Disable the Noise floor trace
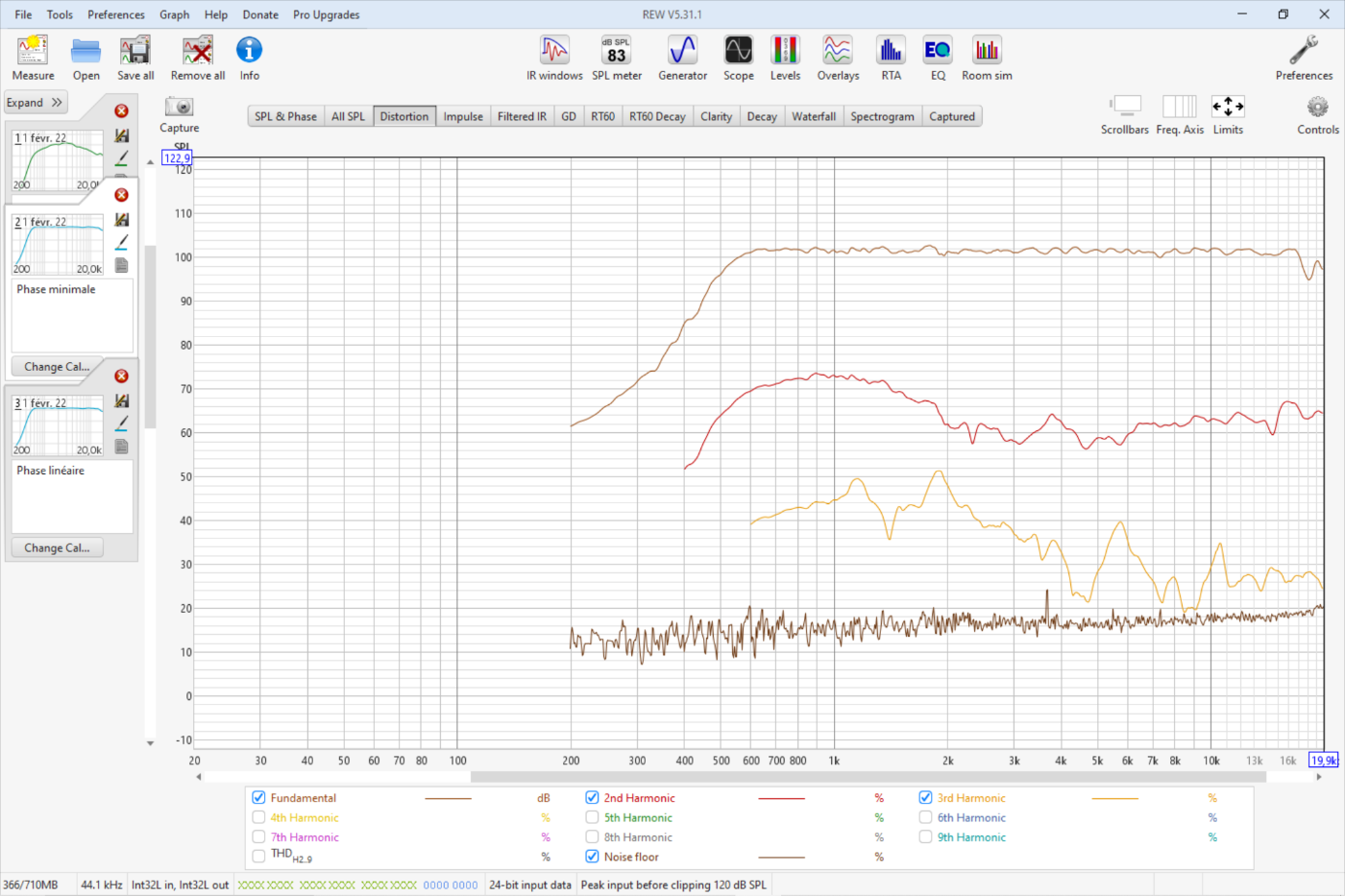The image size is (1345, 896). pyautogui.click(x=592, y=857)
